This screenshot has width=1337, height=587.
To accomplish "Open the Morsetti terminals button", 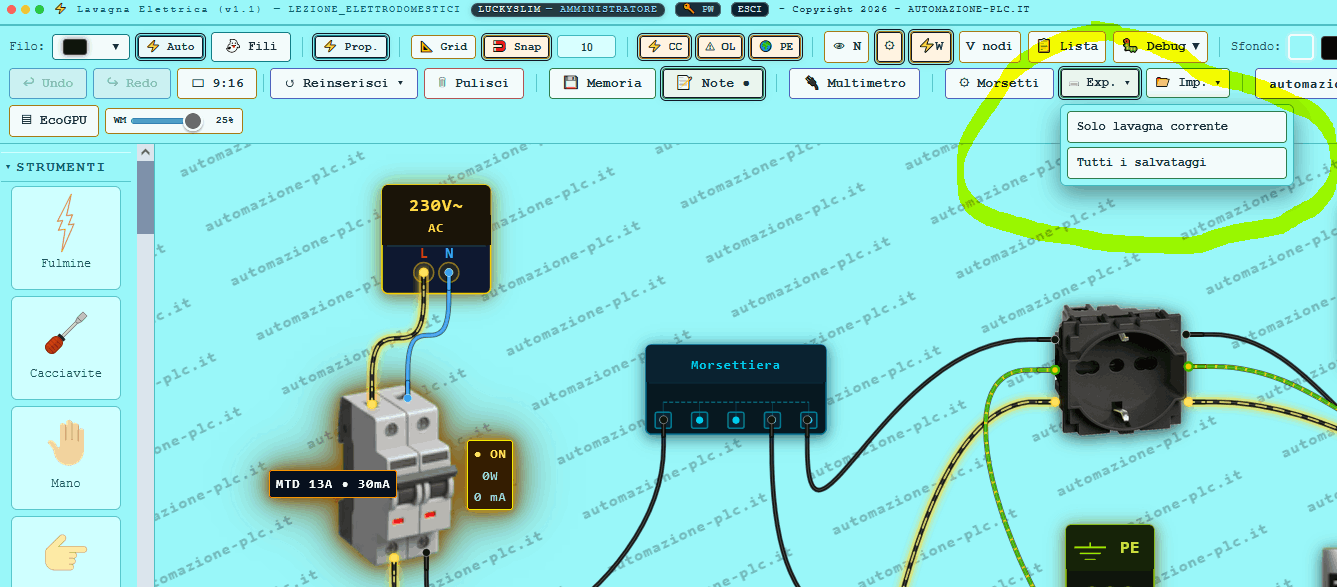I will click(x=998, y=83).
